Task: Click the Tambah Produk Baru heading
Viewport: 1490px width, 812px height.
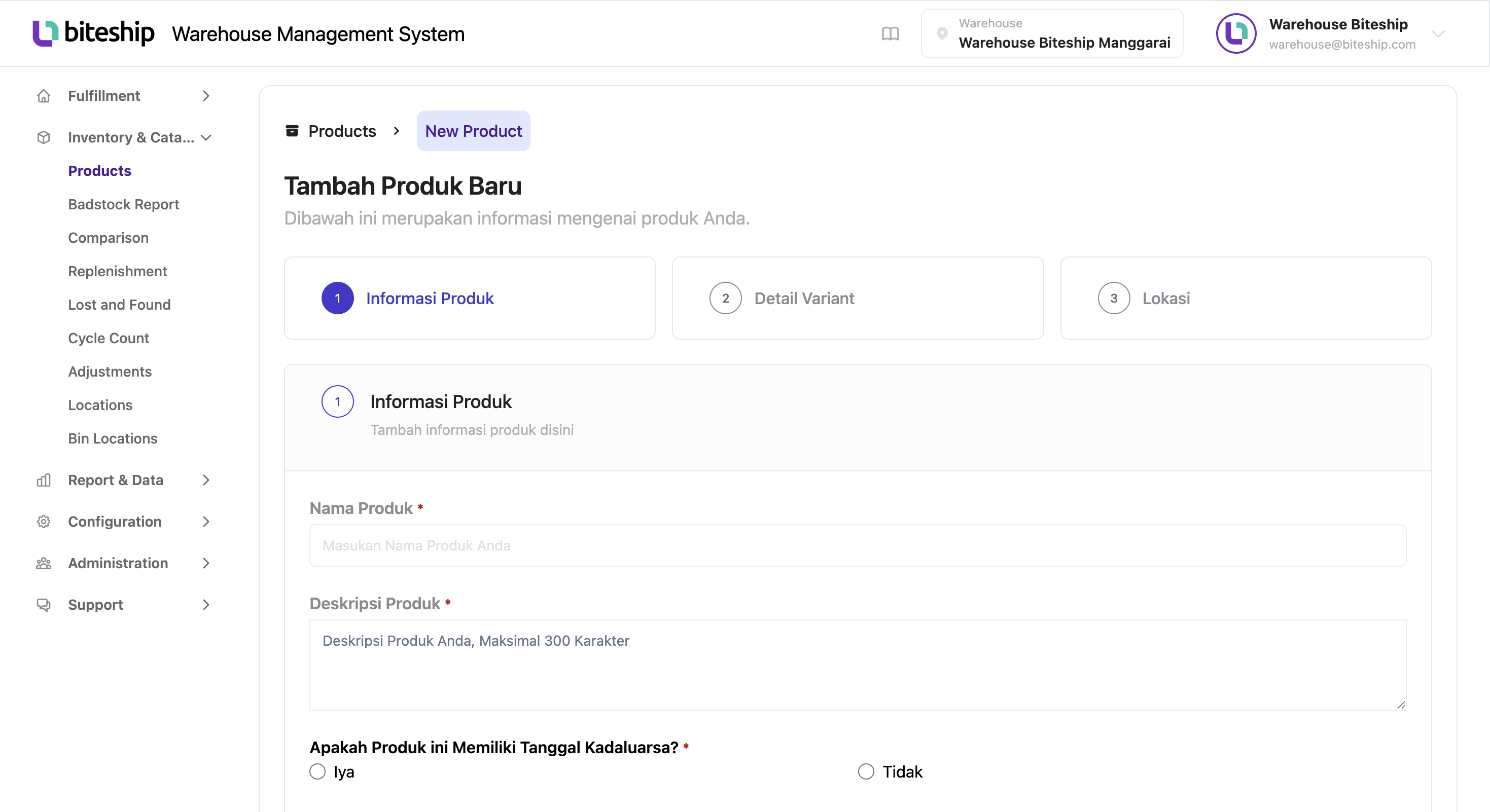Action: [403, 186]
